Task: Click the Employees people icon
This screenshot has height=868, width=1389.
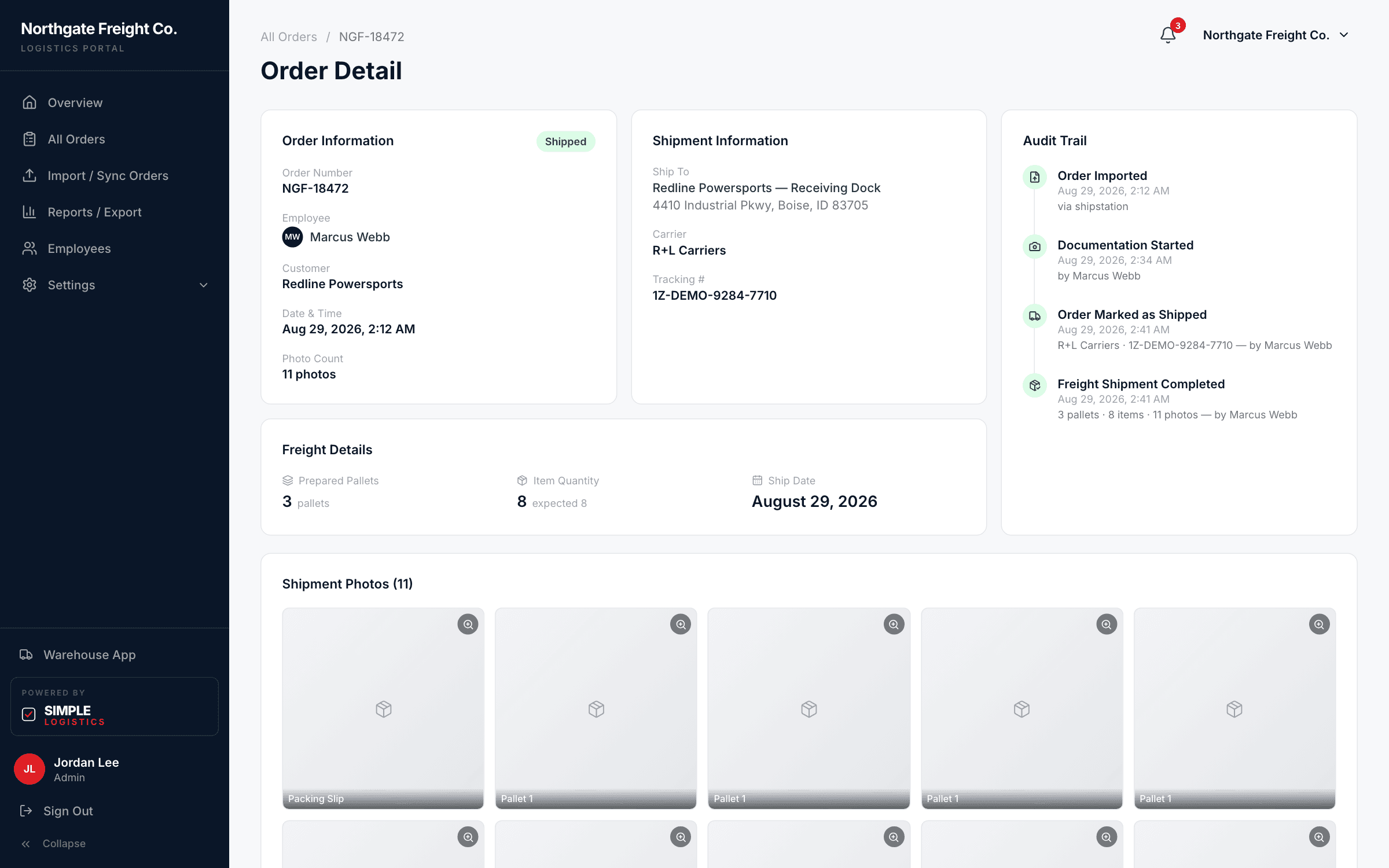Action: pyautogui.click(x=30, y=248)
